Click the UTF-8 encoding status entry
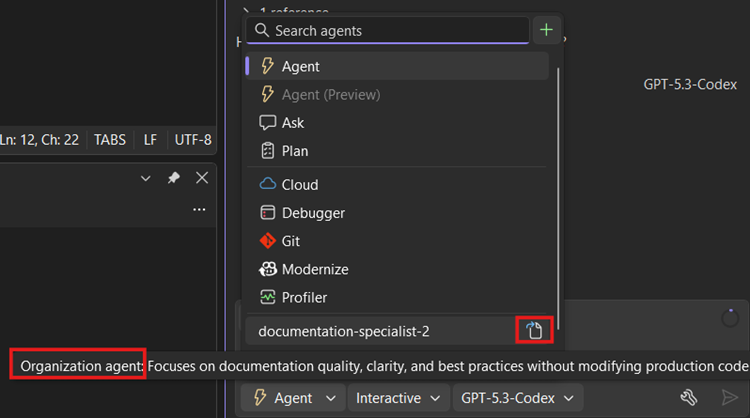Viewport: 750px width, 418px height. [193, 140]
